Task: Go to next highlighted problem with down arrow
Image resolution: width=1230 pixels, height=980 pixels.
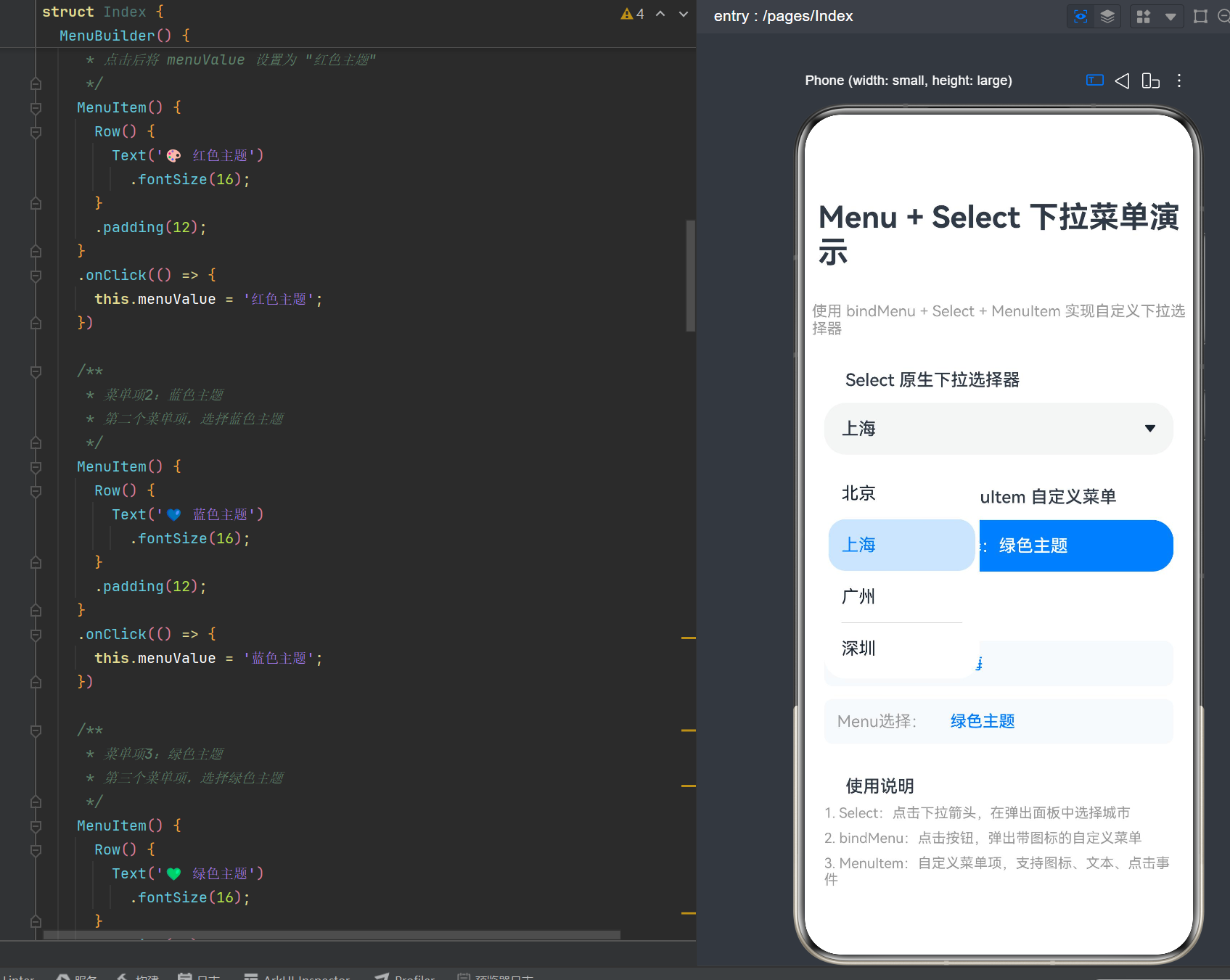Action: (x=683, y=14)
